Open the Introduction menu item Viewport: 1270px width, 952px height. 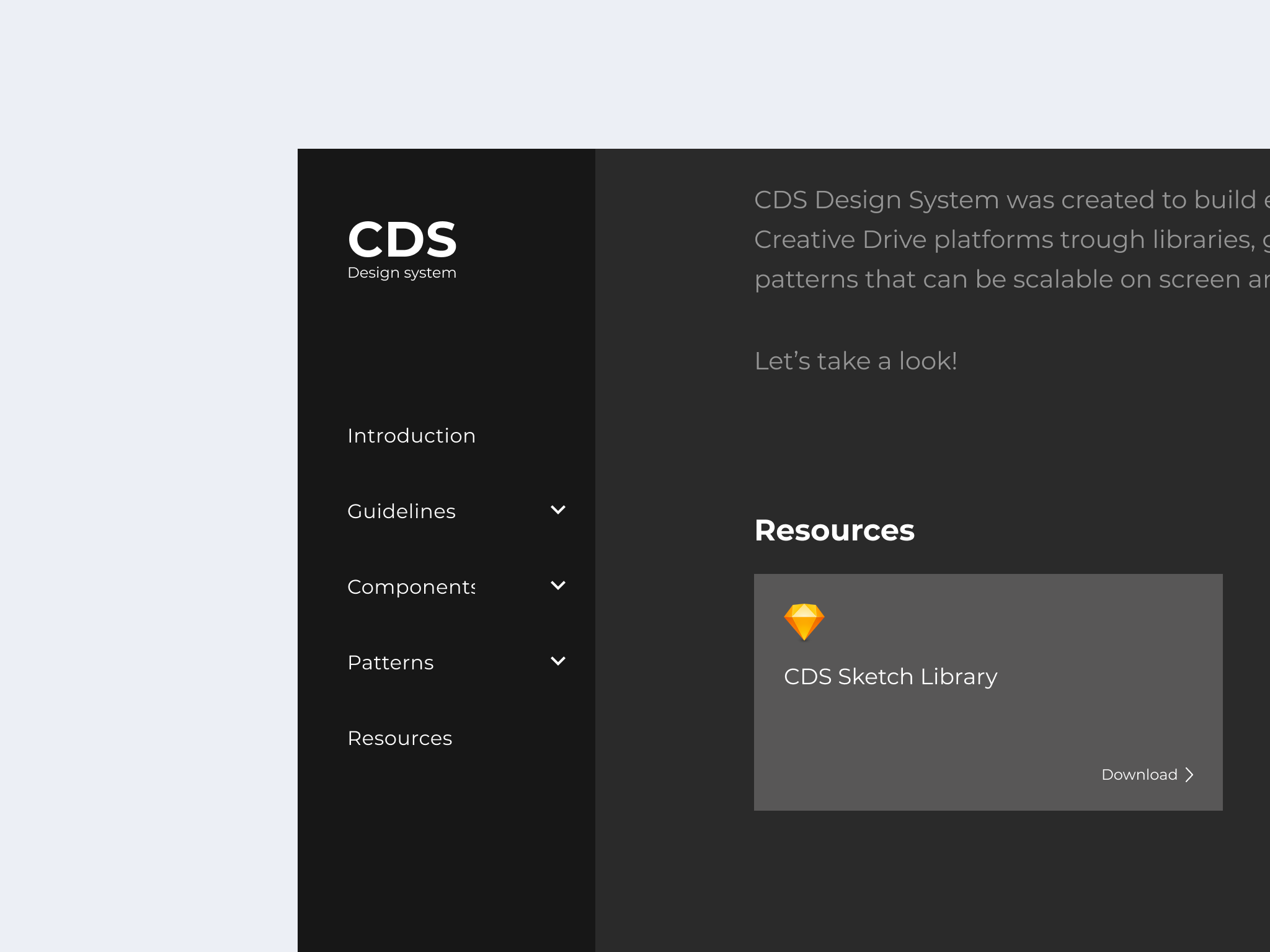(x=411, y=436)
